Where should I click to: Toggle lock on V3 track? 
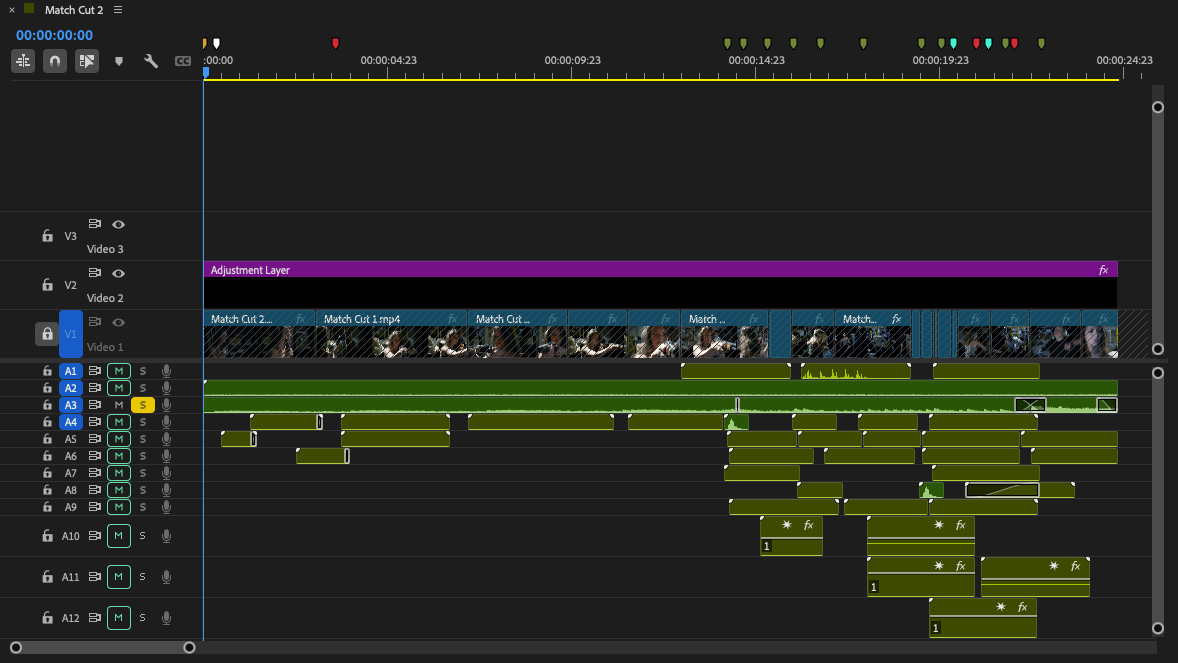(x=47, y=236)
